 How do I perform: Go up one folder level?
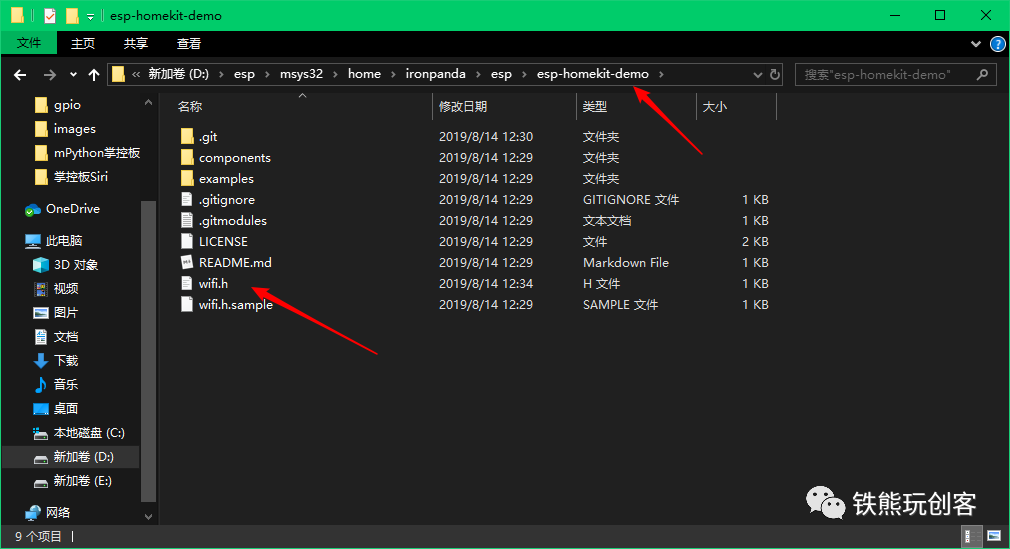[94, 75]
